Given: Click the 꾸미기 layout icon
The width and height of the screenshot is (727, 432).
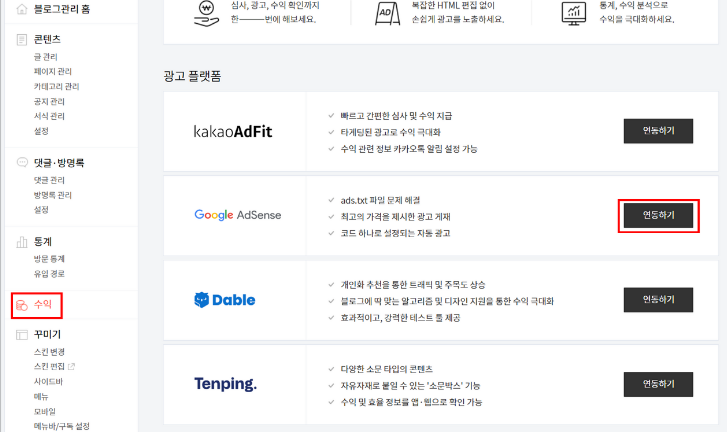Looking at the screenshot, I should (x=22, y=335).
